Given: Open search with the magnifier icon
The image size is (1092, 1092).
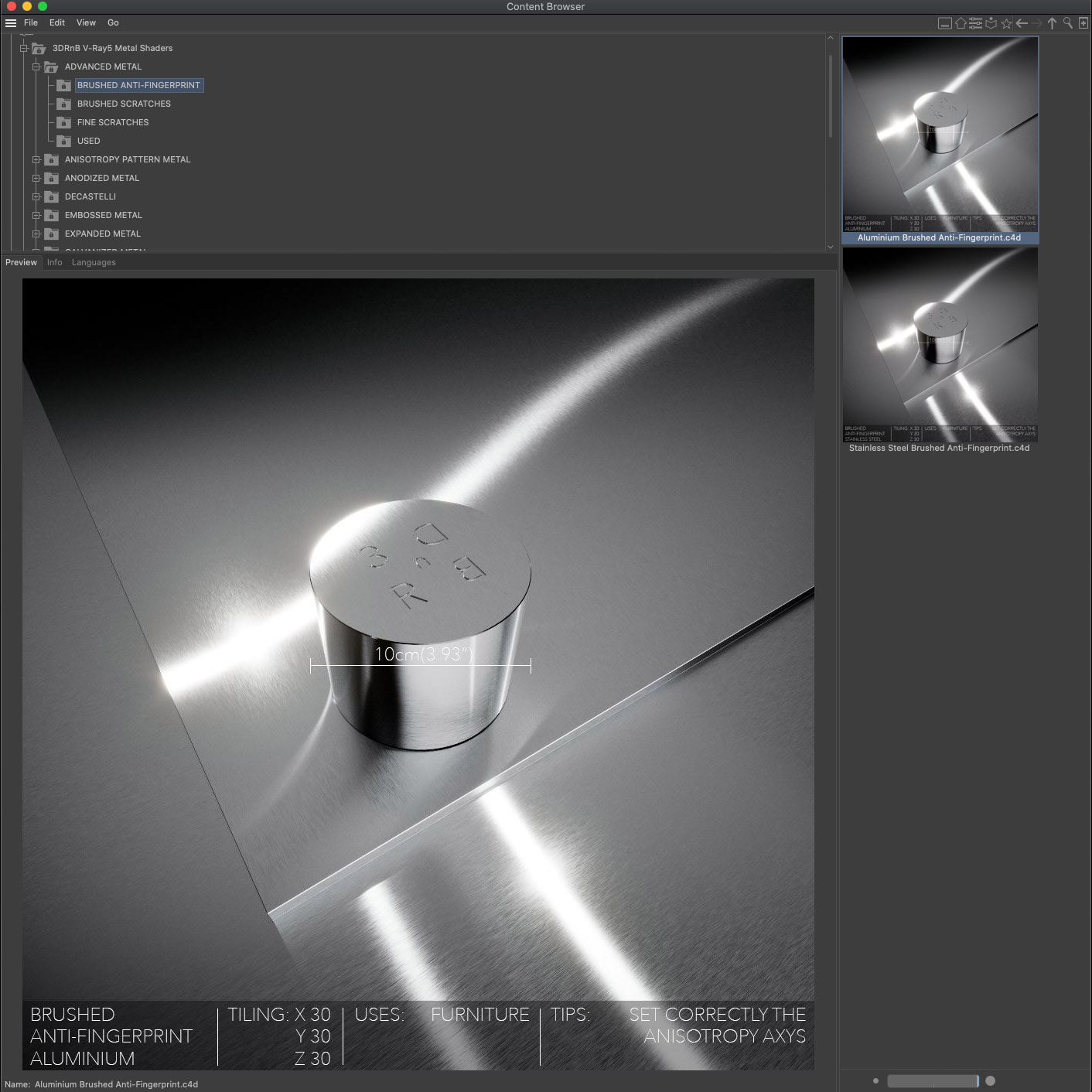Looking at the screenshot, I should point(1068,23).
